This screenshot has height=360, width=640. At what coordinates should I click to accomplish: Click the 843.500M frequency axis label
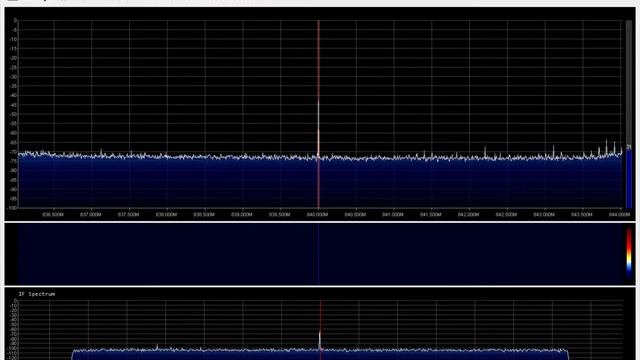(582, 215)
